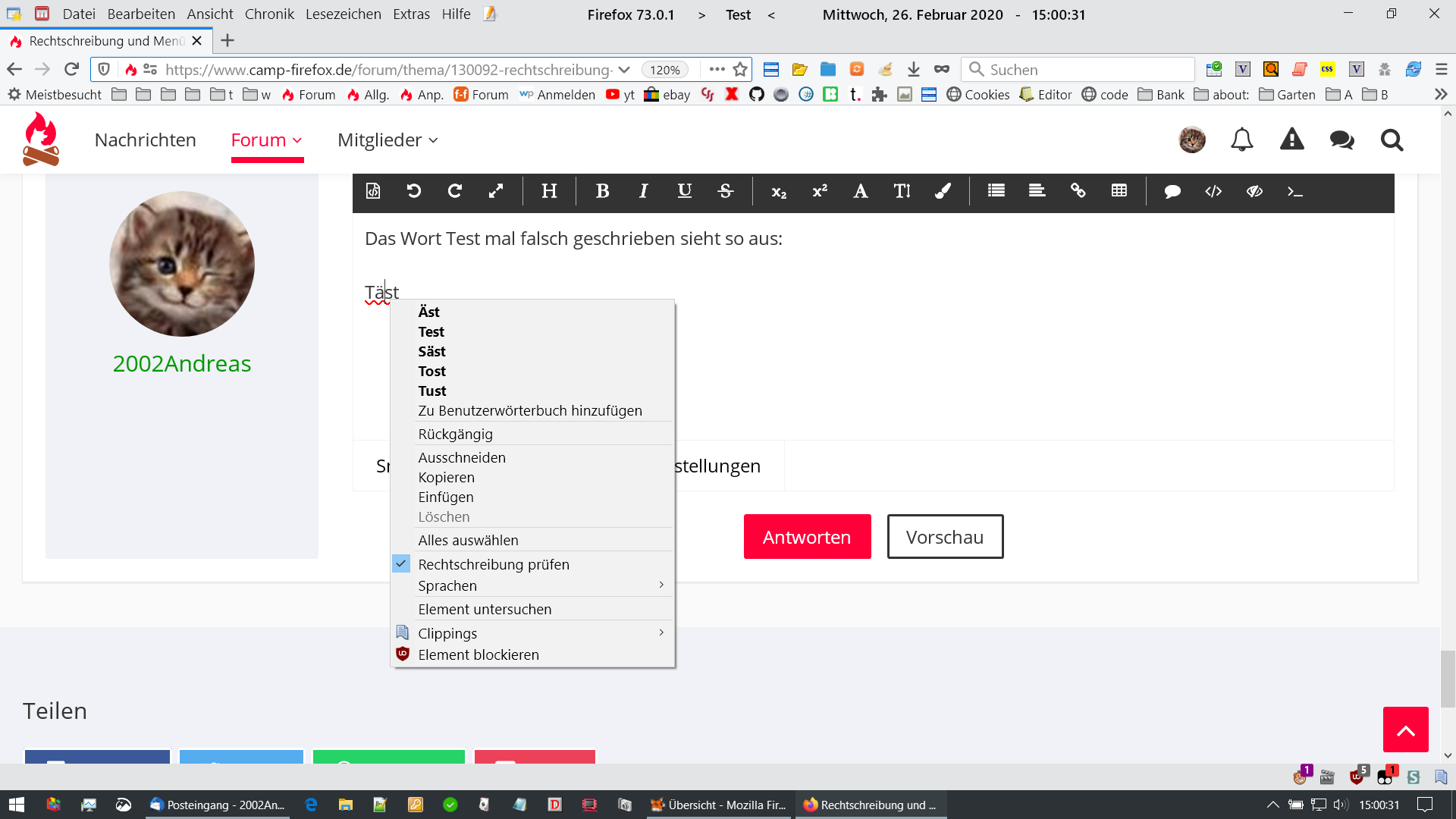Click the Vorschau button
The height and width of the screenshot is (819, 1456).
[x=945, y=537]
